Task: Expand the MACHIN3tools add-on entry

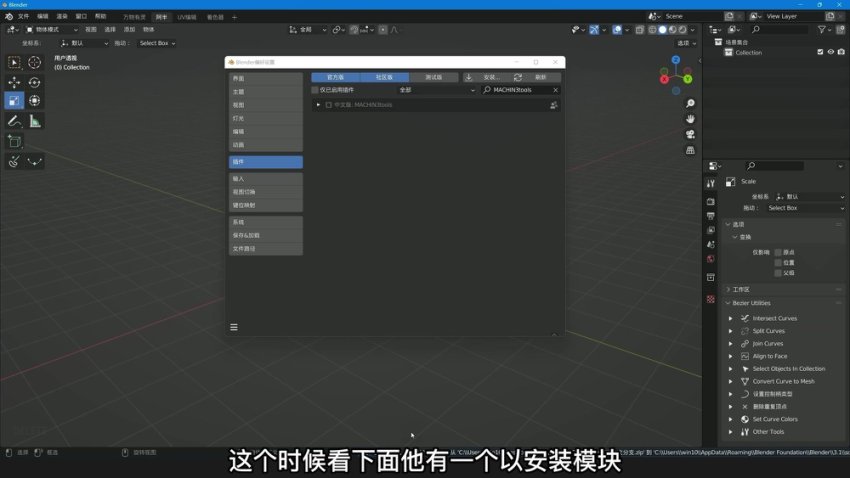Action: coord(317,105)
